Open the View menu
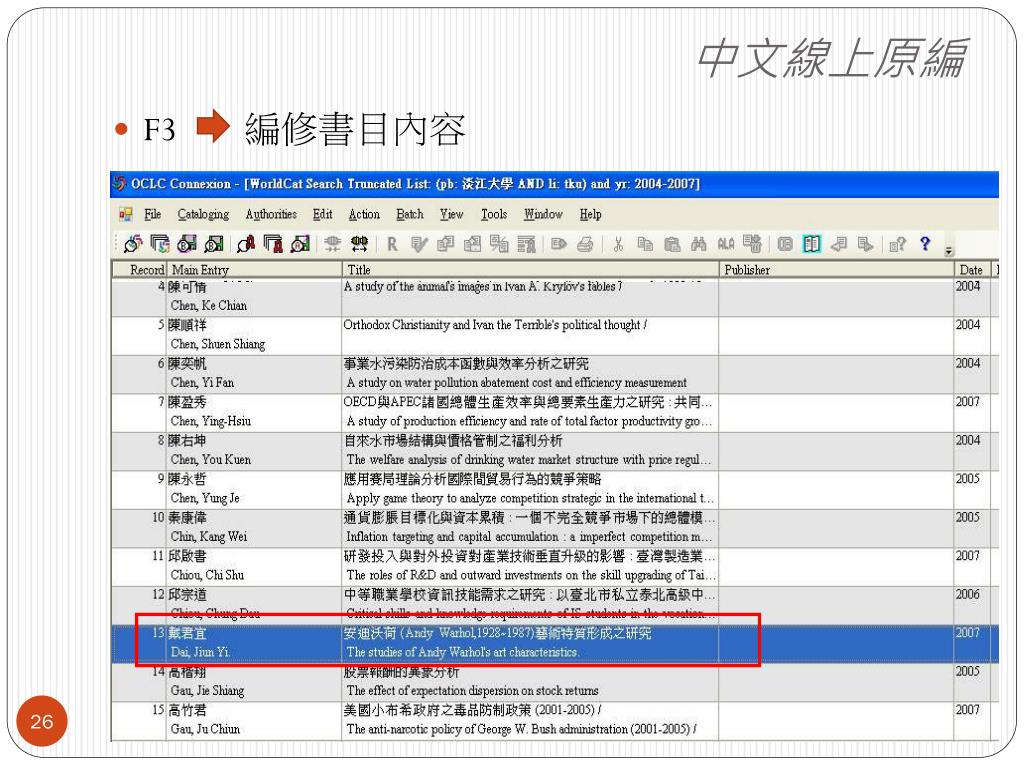 451,214
